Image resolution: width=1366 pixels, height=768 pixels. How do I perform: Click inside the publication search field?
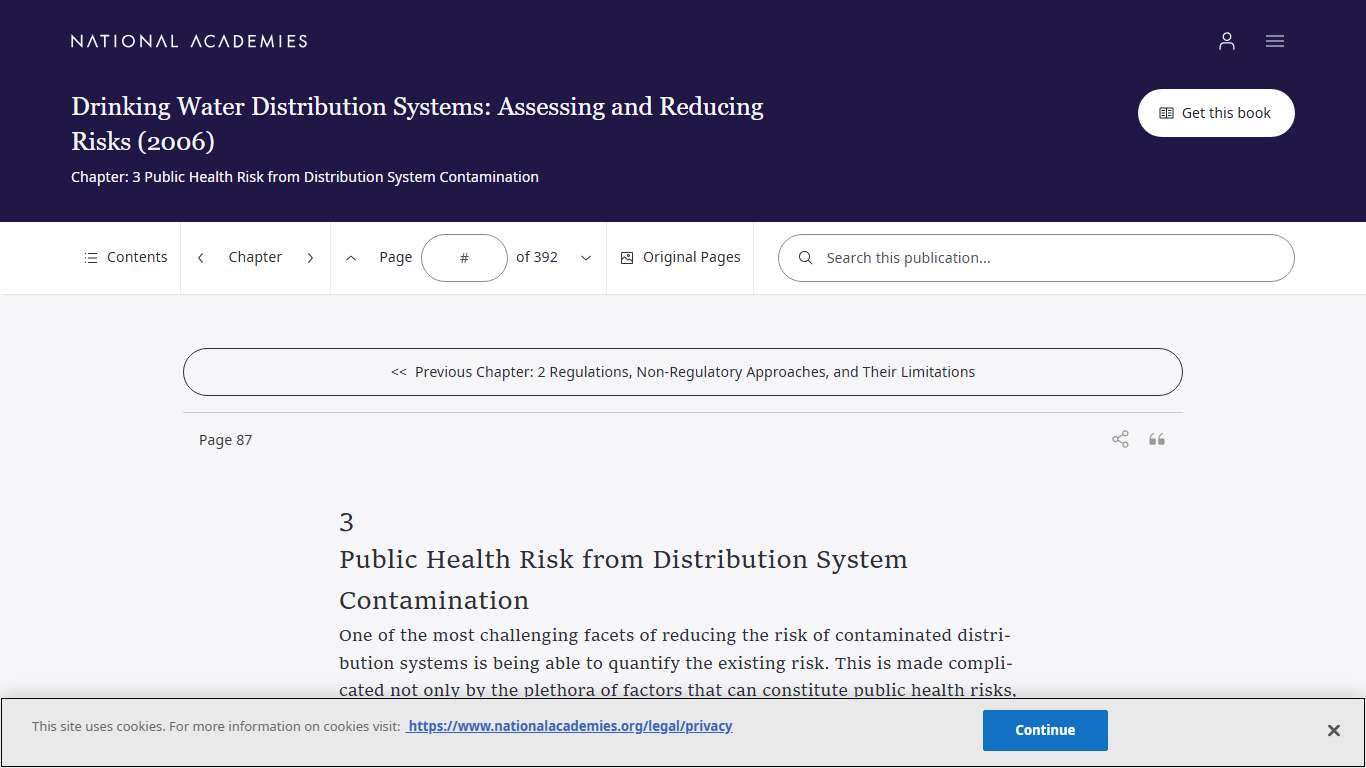point(1000,257)
